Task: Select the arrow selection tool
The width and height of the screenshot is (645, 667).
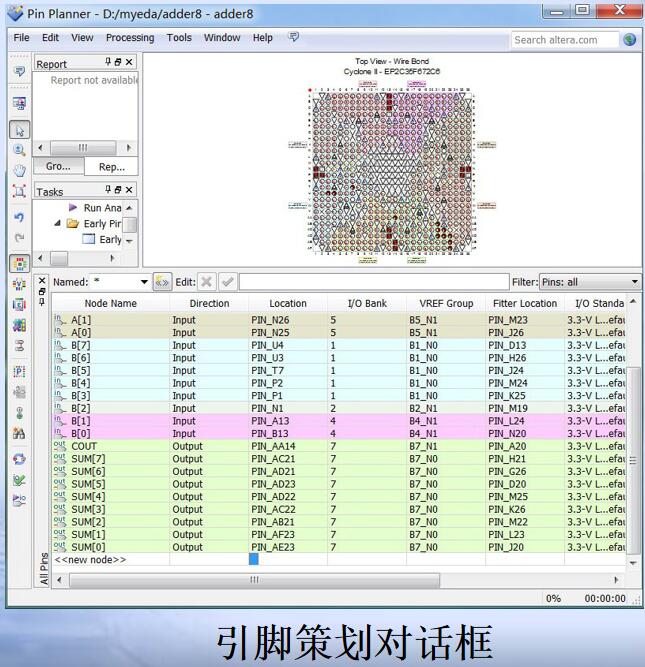Action: [20, 130]
